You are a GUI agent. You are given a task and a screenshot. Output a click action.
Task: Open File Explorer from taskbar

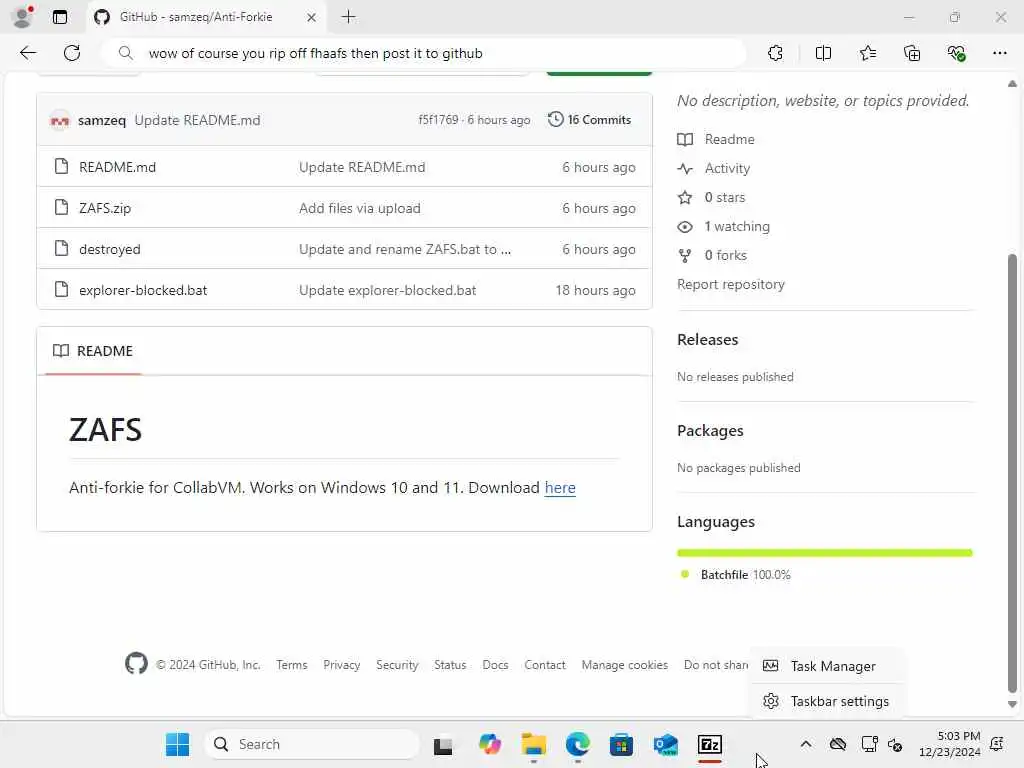[x=534, y=744]
